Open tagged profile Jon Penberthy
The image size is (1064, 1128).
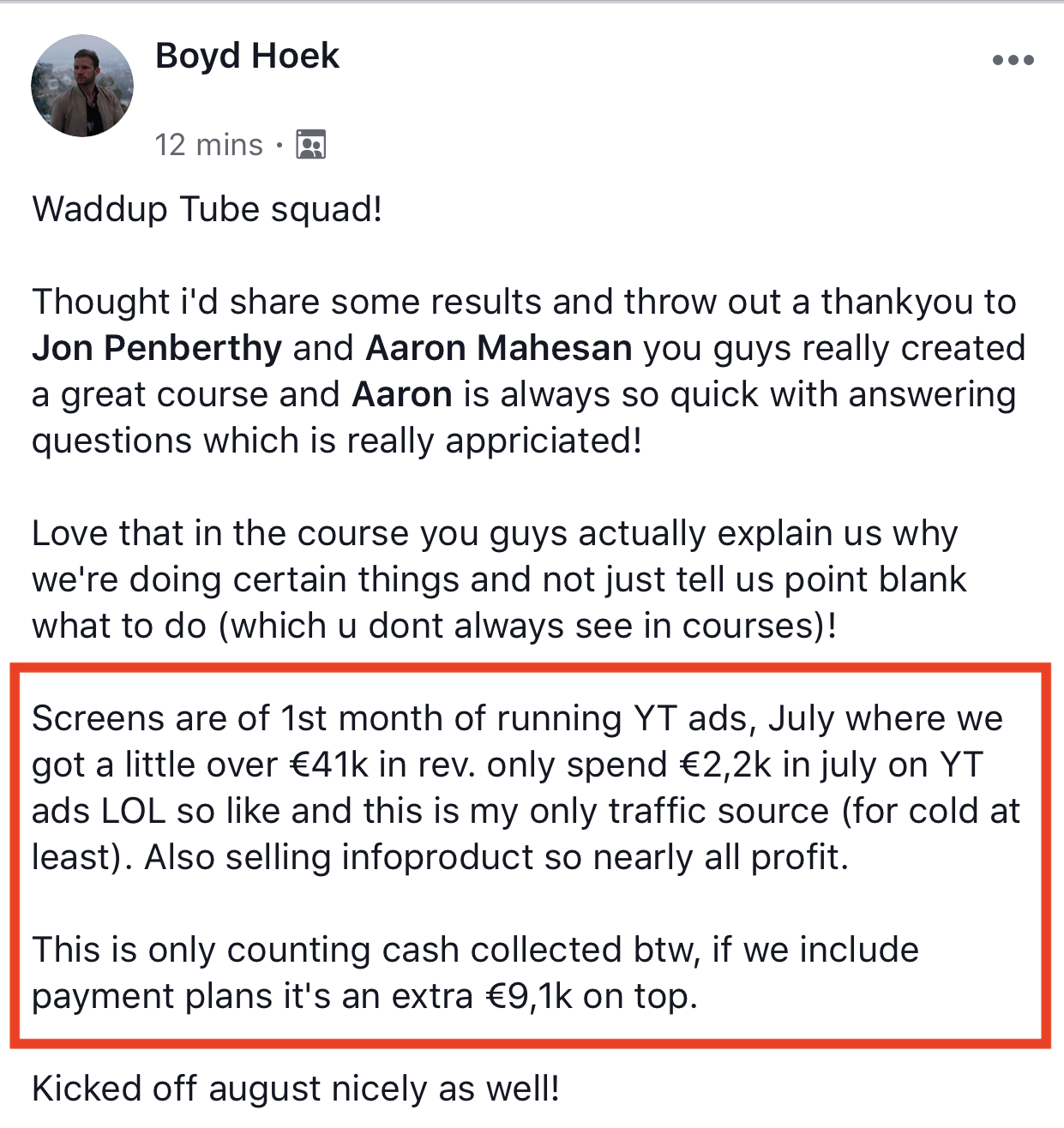pyautogui.click(x=157, y=348)
